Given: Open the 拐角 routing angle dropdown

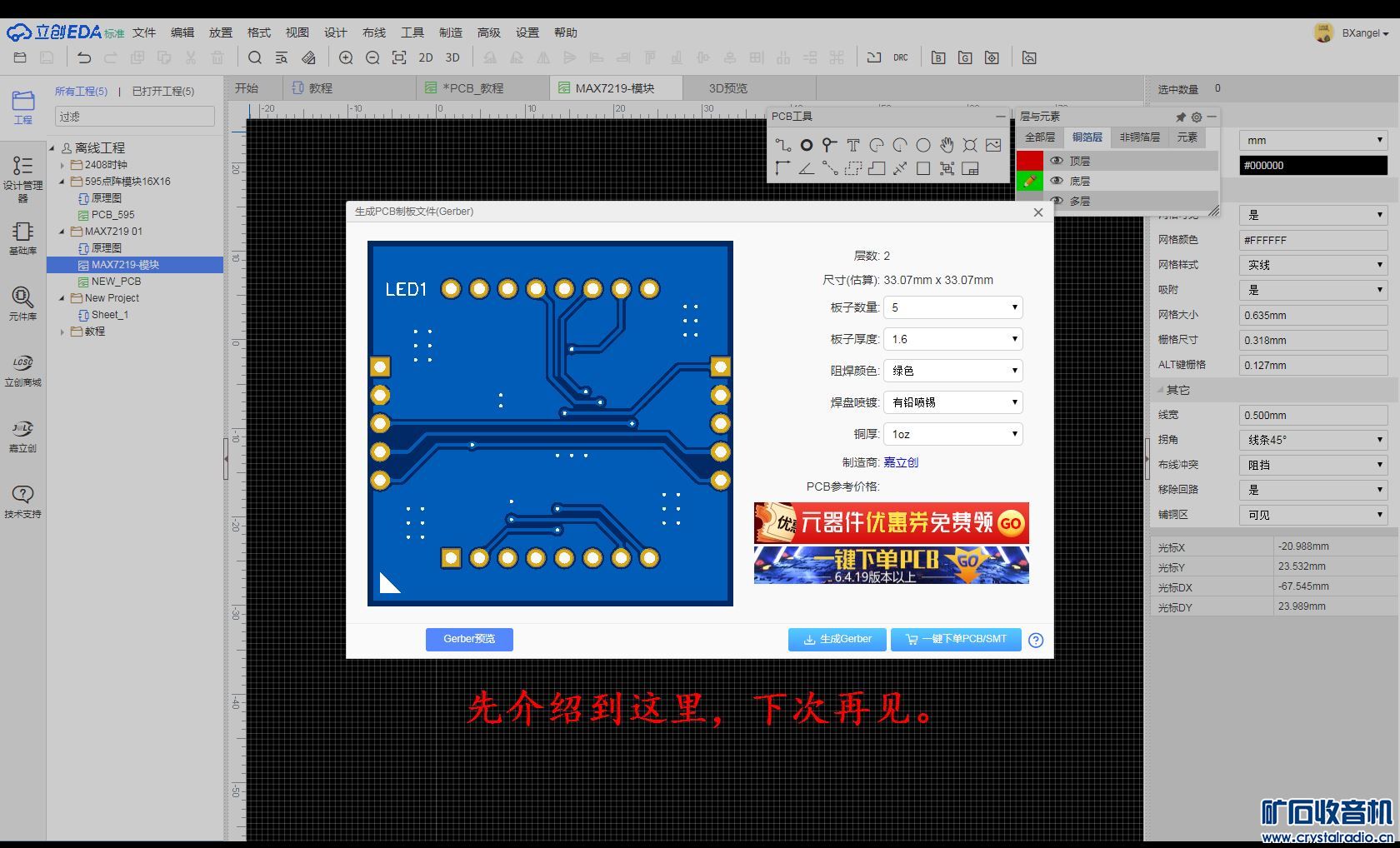Looking at the screenshot, I should pos(1313,440).
